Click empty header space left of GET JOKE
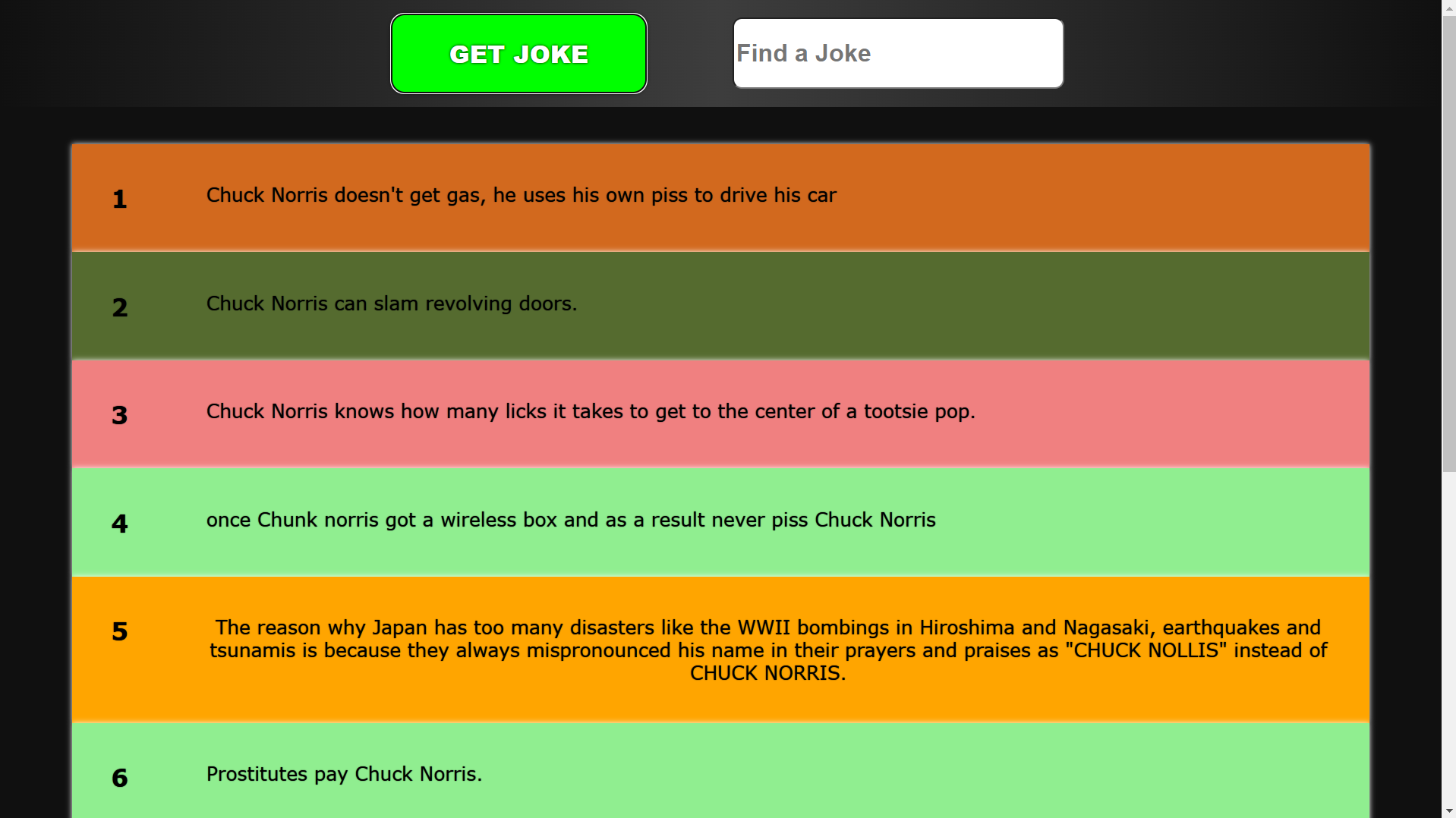This screenshot has height=818, width=1456. coord(190,53)
